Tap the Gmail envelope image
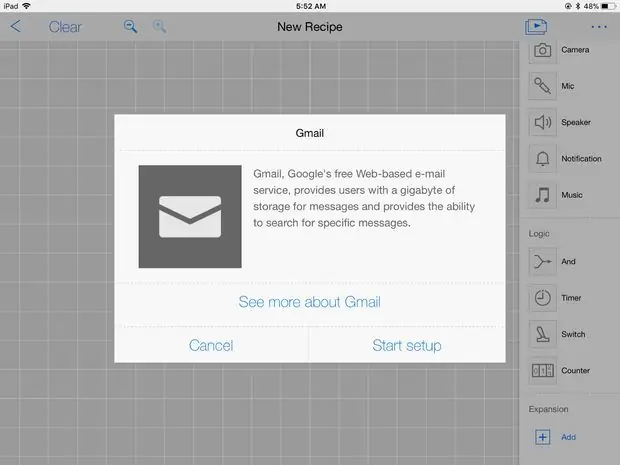 (x=190, y=217)
